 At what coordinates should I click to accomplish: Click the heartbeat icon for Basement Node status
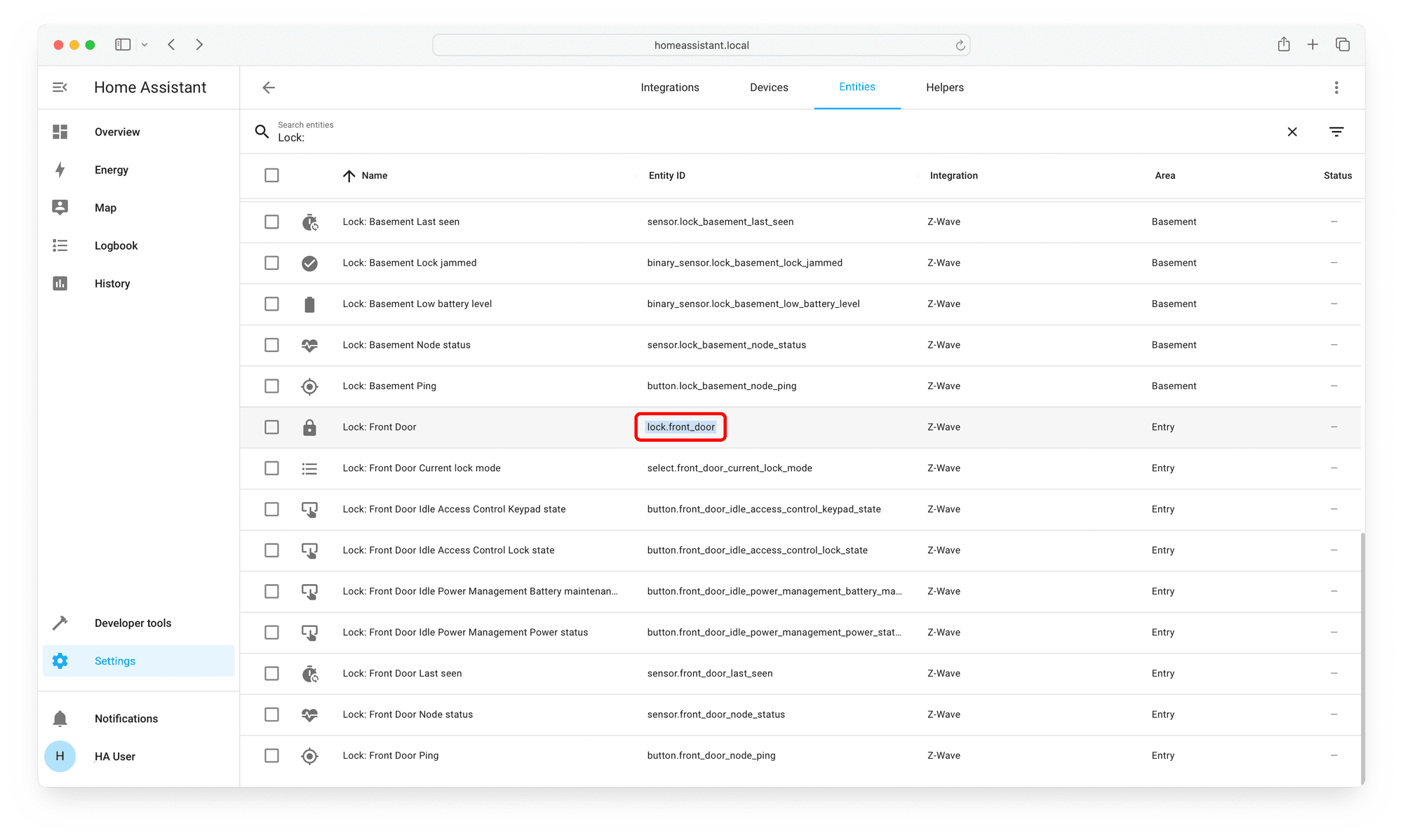point(309,345)
